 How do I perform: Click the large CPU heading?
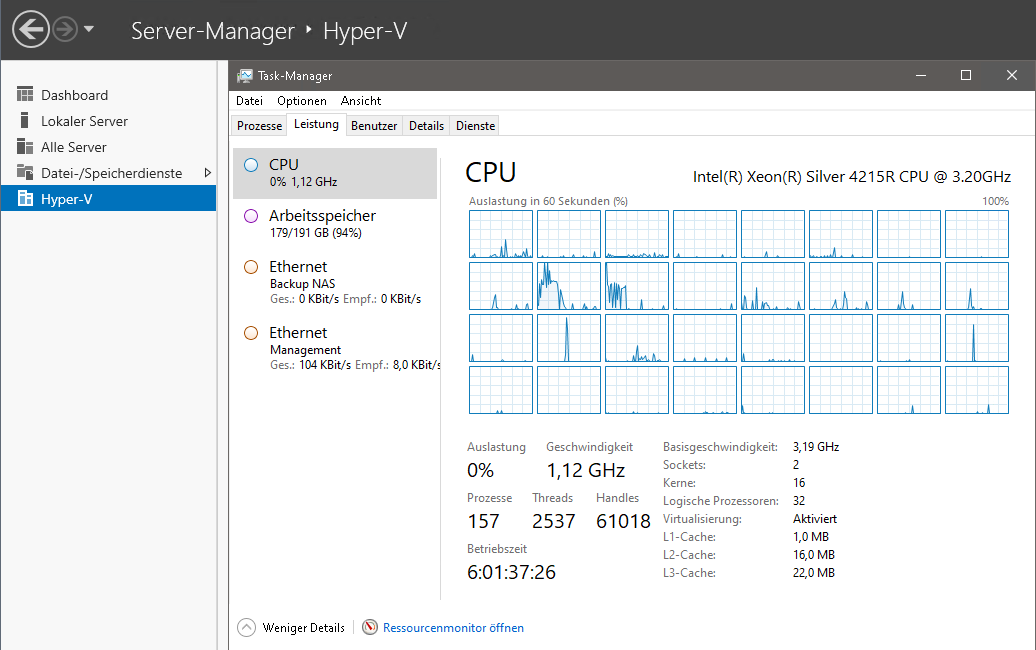(x=490, y=172)
